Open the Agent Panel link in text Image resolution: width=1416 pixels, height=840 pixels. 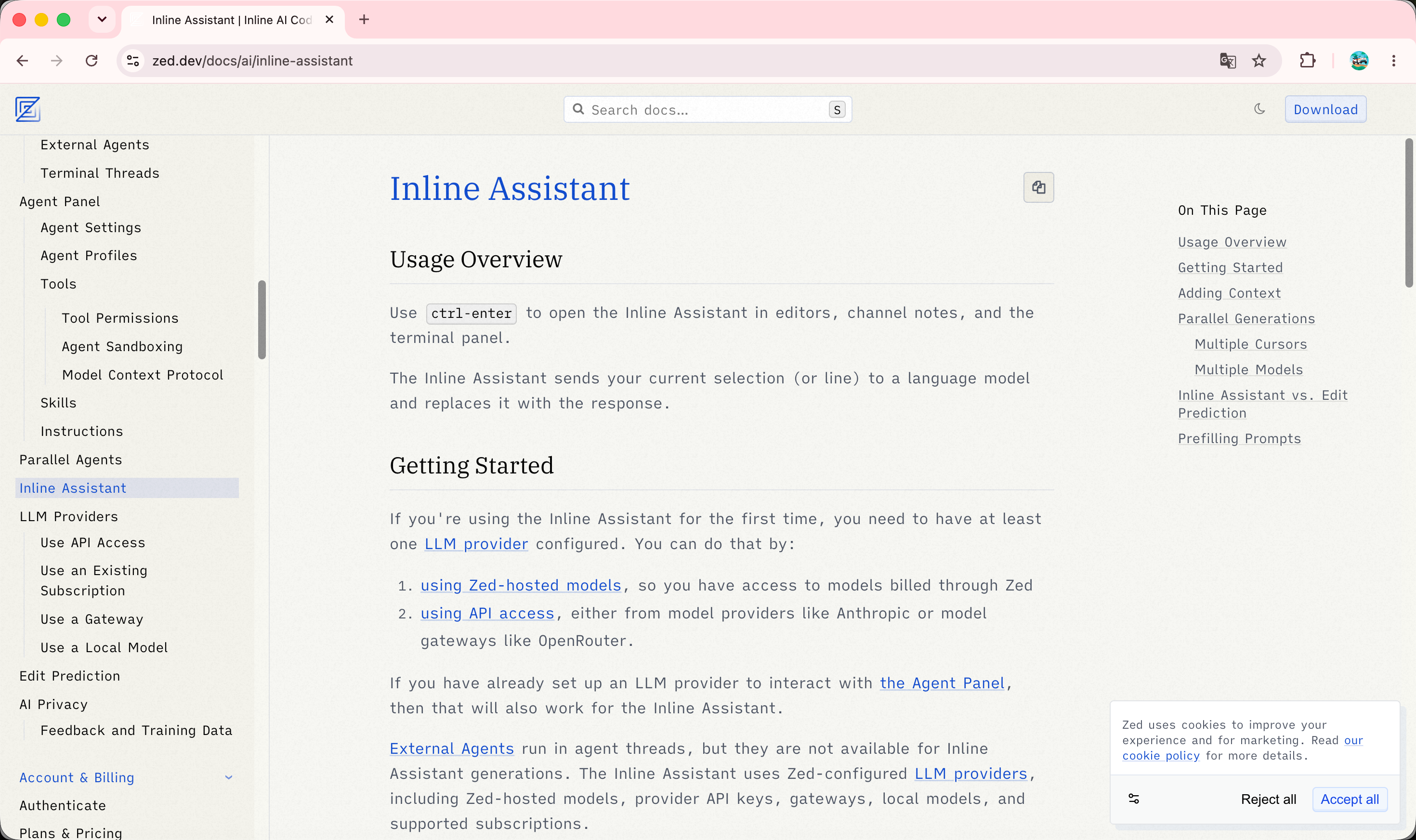pos(942,683)
